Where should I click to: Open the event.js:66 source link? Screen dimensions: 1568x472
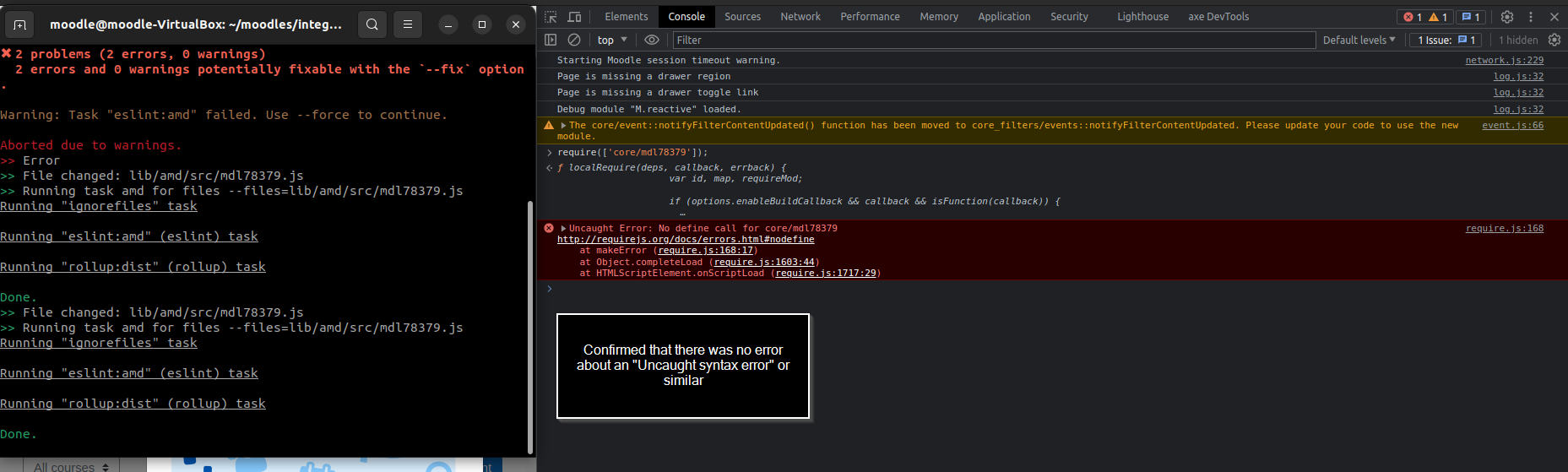(1512, 125)
